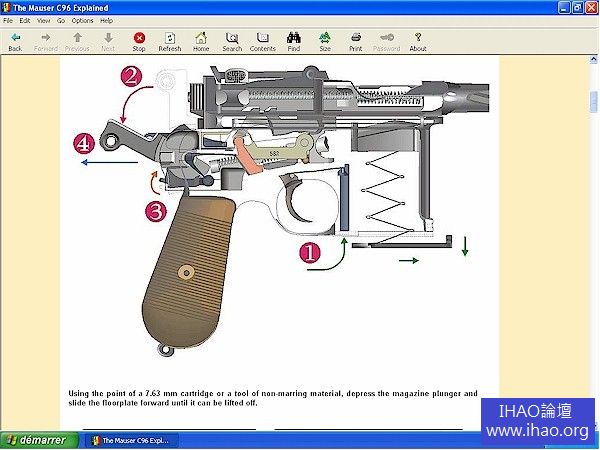The image size is (600, 450).
Task: Stop loading with the red Stop icon
Action: coord(139,38)
